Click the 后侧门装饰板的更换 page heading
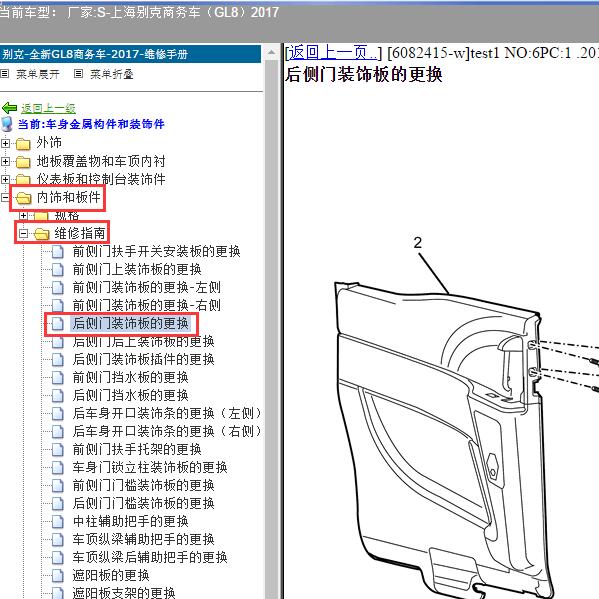This screenshot has height=599, width=599. 364,74
